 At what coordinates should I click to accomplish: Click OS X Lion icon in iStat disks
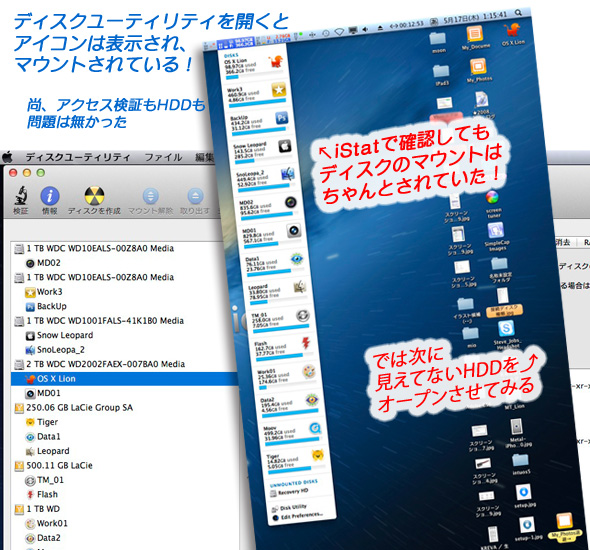pyautogui.click(x=275, y=61)
